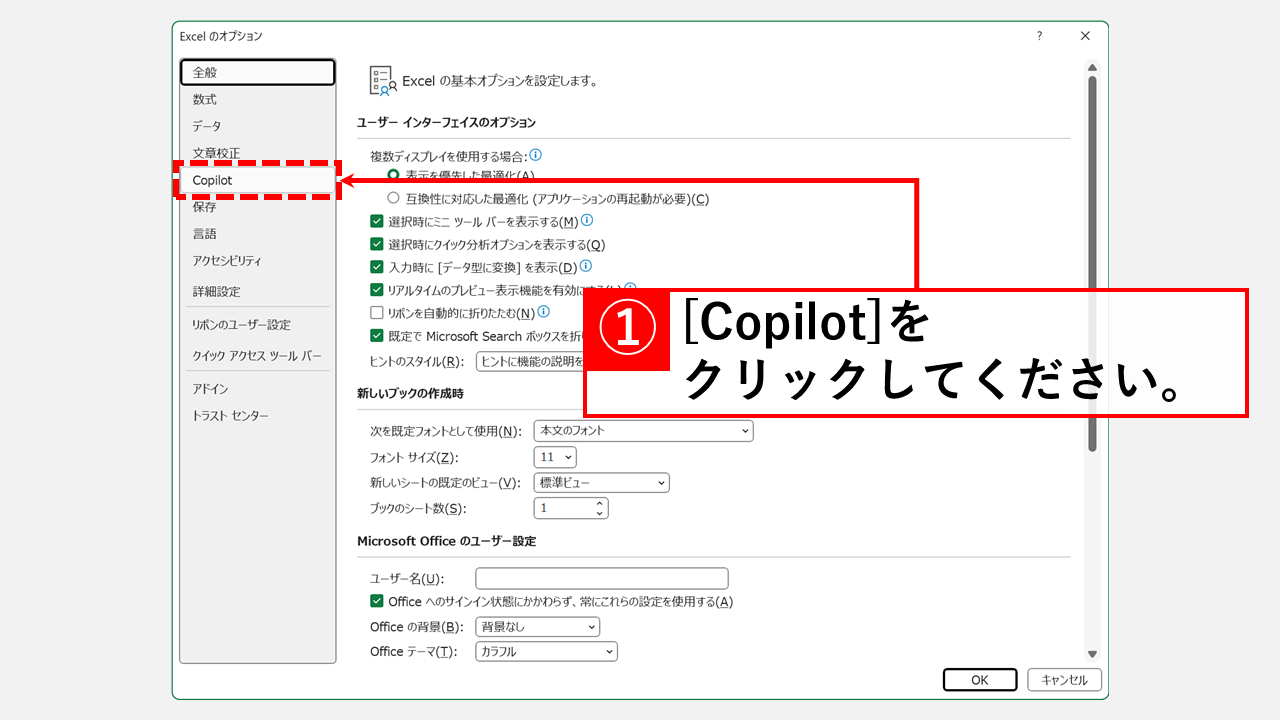Click info icon beside リボンを自動的に折りたたむ
This screenshot has width=1280, height=720.
(544, 312)
